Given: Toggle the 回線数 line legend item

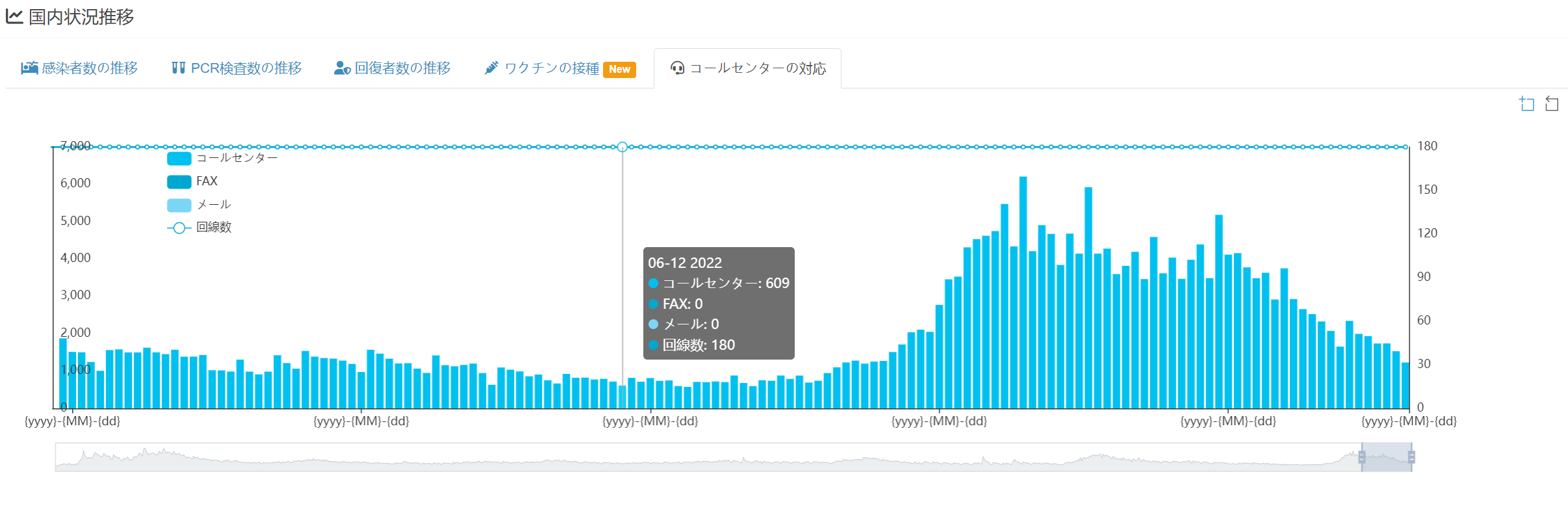Looking at the screenshot, I should tap(179, 228).
